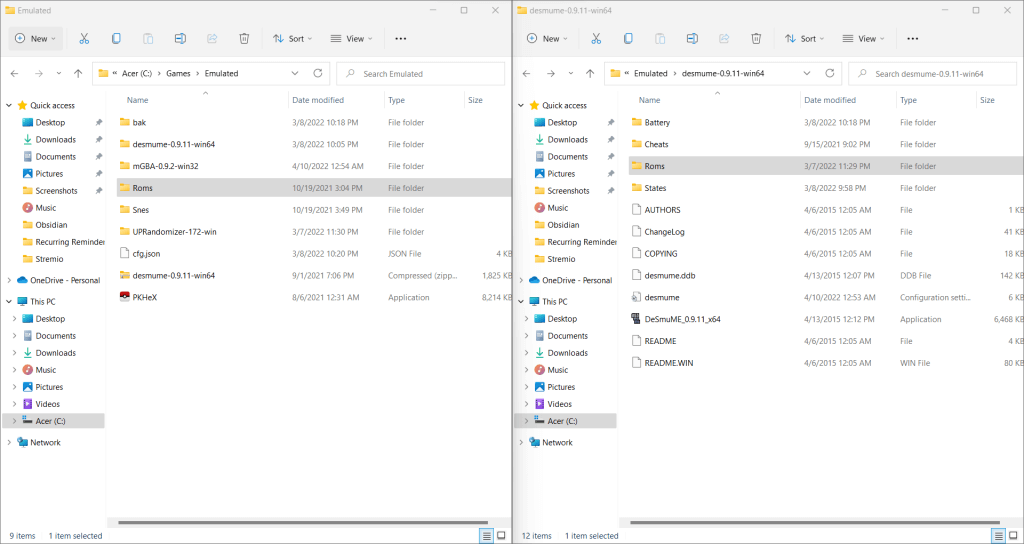
Task: Switch to large icons view in the Emulated status bar
Action: pos(502,536)
